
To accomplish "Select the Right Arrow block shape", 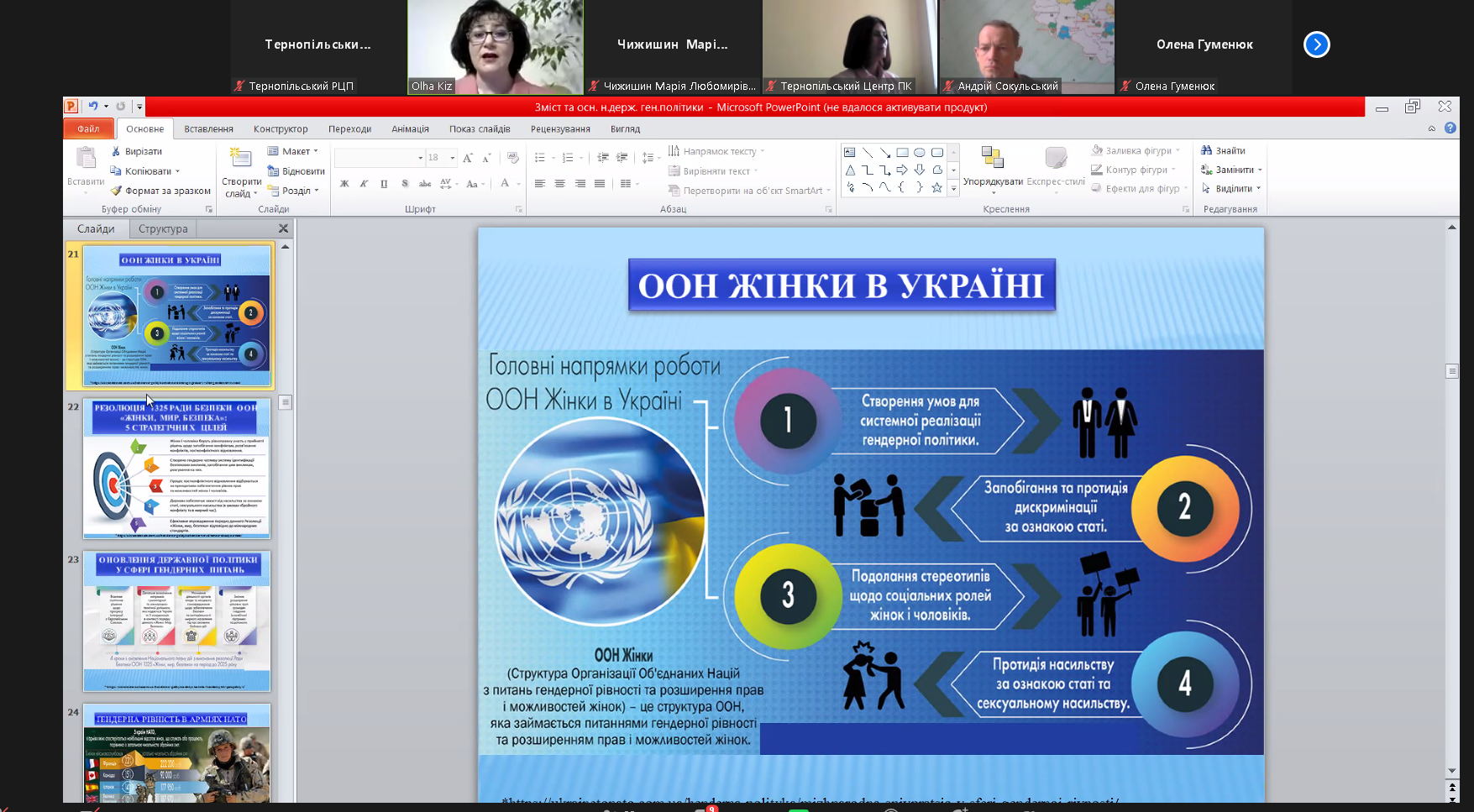I will coord(902,170).
